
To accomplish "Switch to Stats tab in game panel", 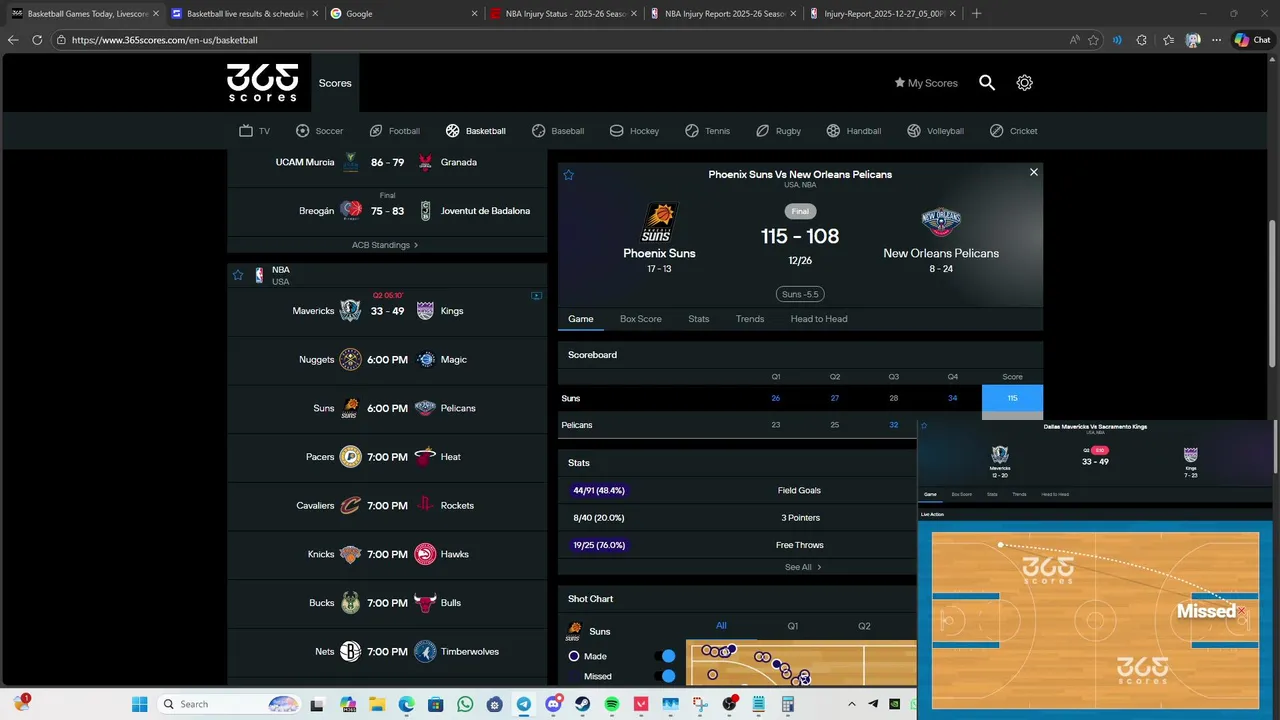I will click(x=699, y=319).
